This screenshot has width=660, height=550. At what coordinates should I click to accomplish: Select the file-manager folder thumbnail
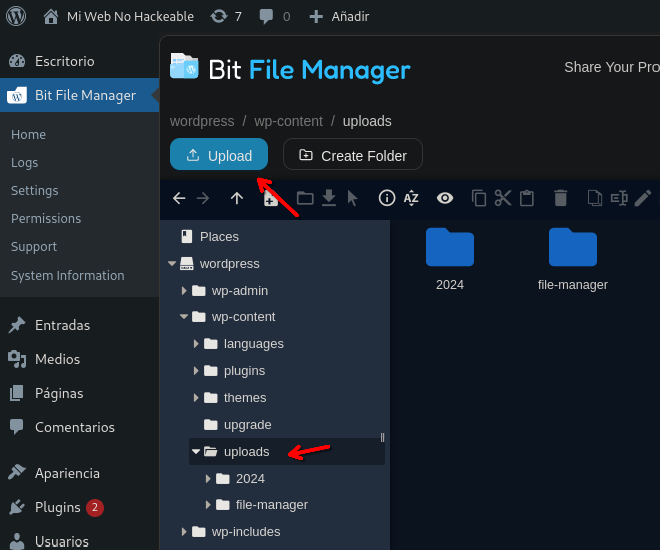coord(573,250)
